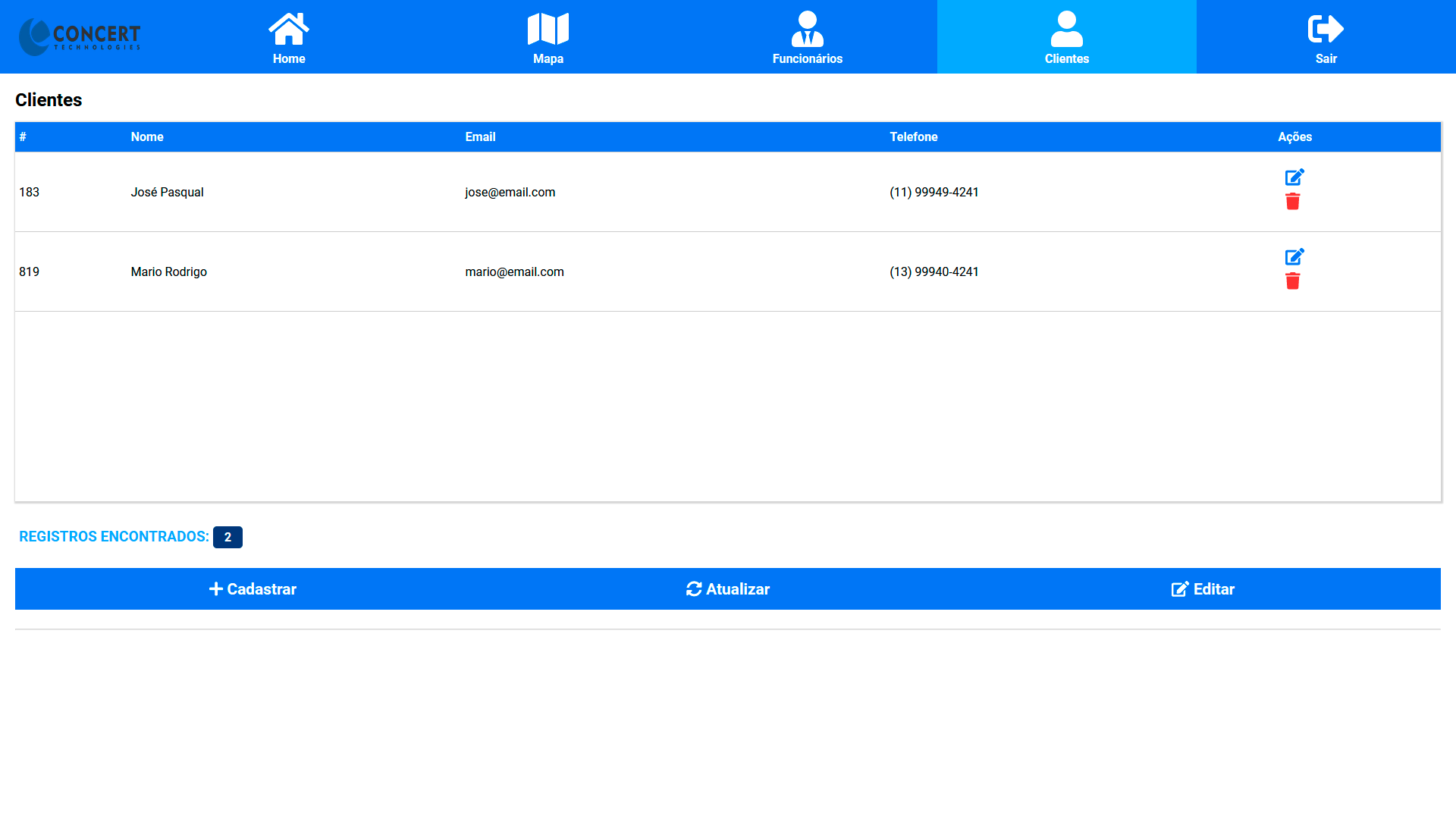The image size is (1456, 819).
Task: Delete Mario Rodrigo using the trash icon
Action: click(1293, 281)
